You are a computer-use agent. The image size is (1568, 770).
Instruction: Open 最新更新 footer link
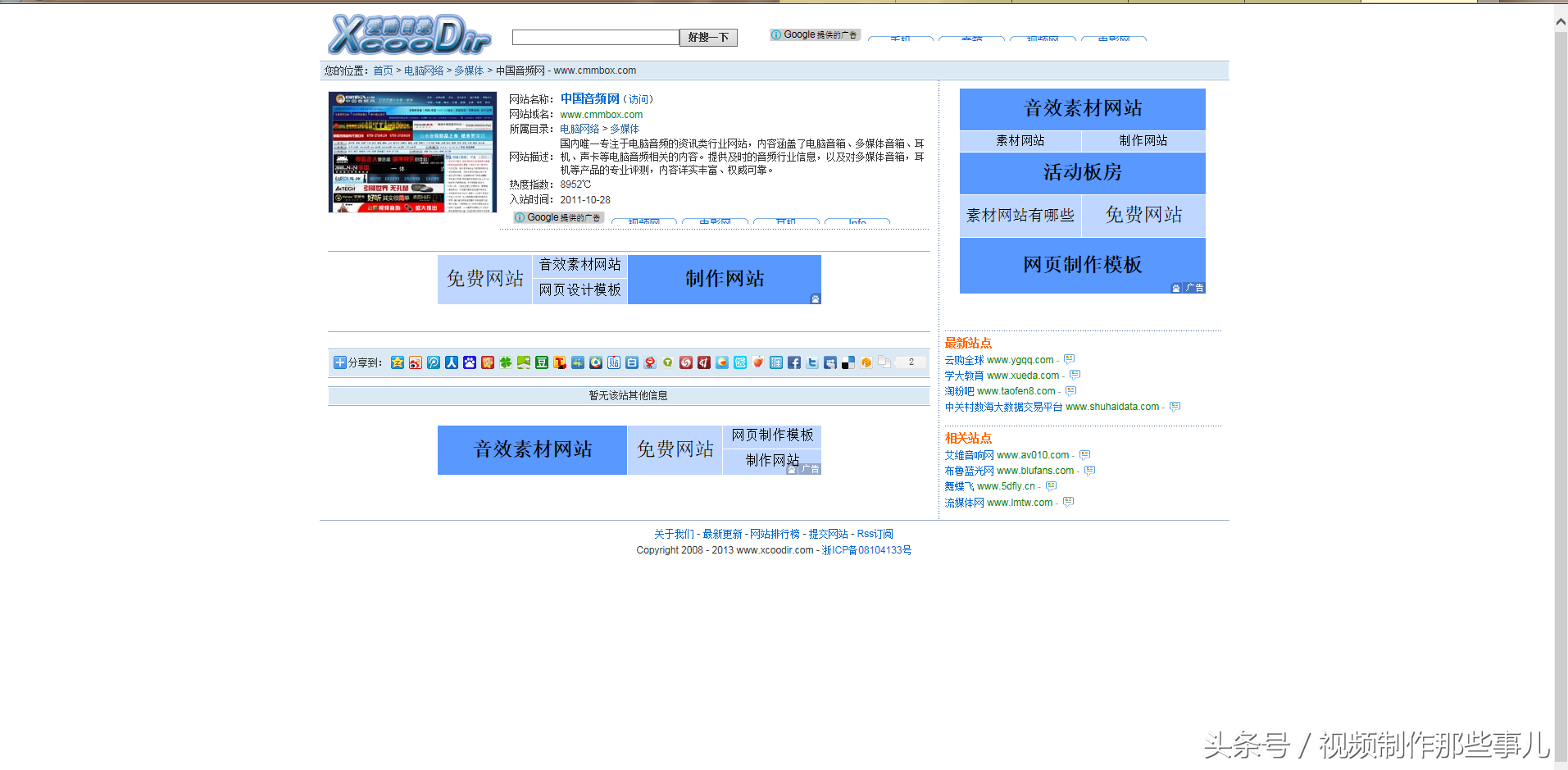click(x=722, y=534)
